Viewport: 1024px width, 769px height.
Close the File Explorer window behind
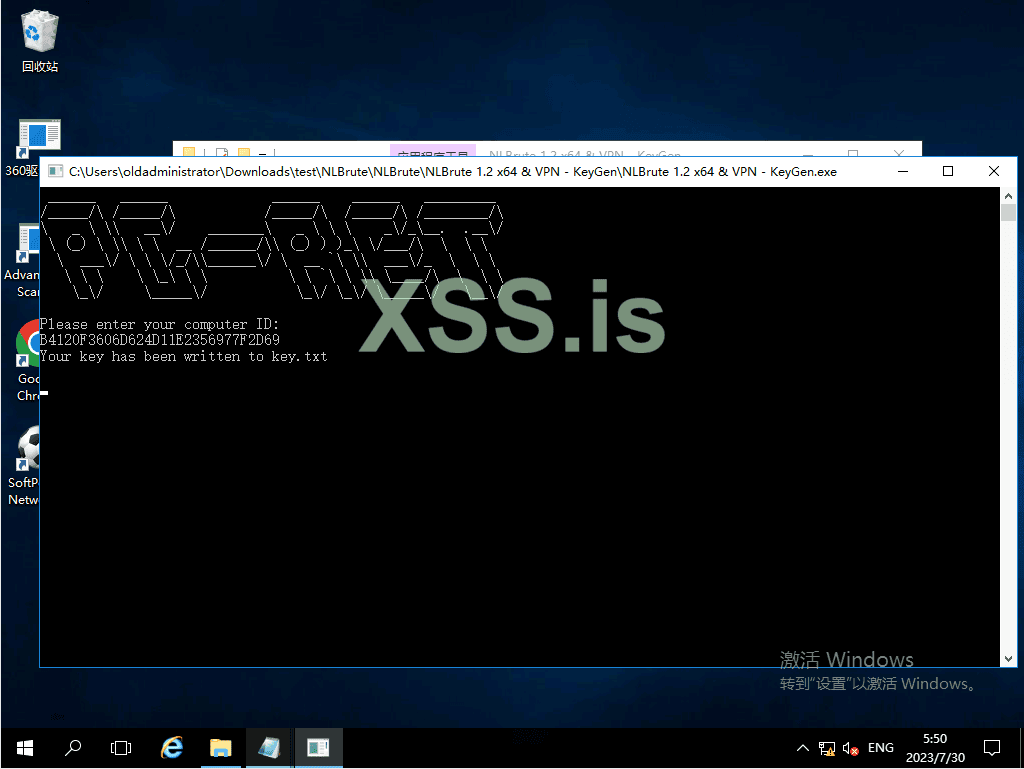(899, 153)
